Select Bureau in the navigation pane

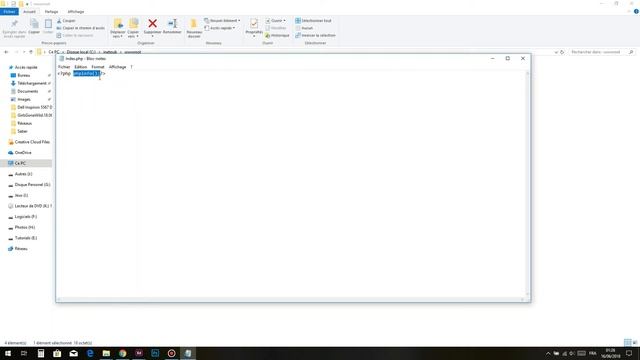pyautogui.click(x=23, y=75)
